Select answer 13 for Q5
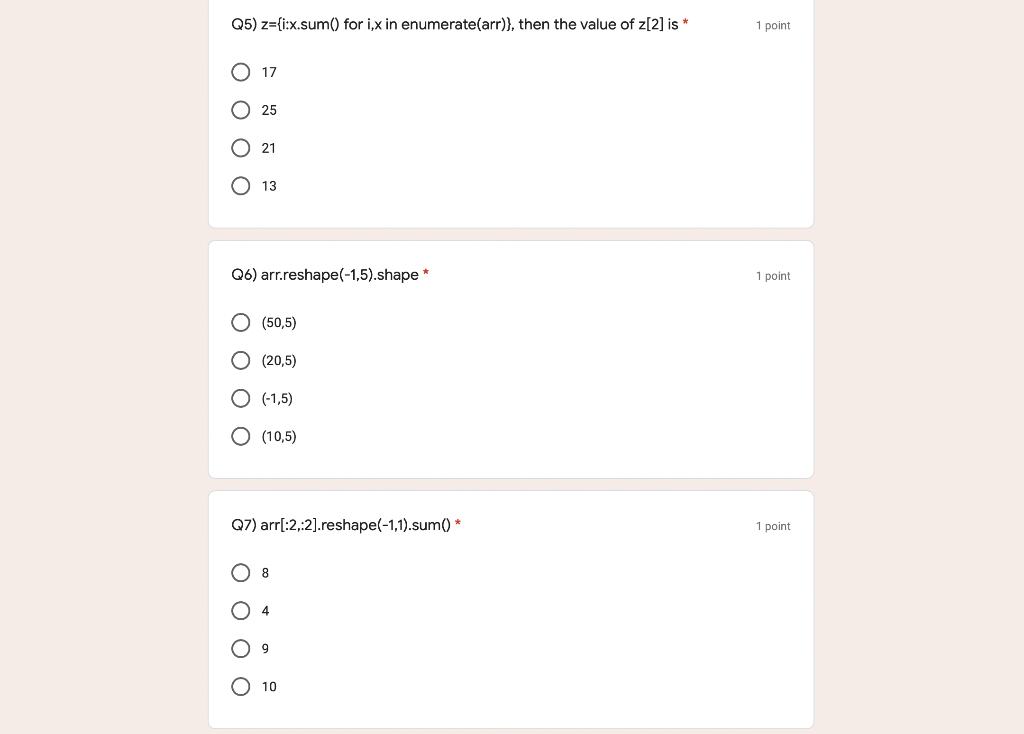The height and width of the screenshot is (734, 1024). [x=241, y=186]
